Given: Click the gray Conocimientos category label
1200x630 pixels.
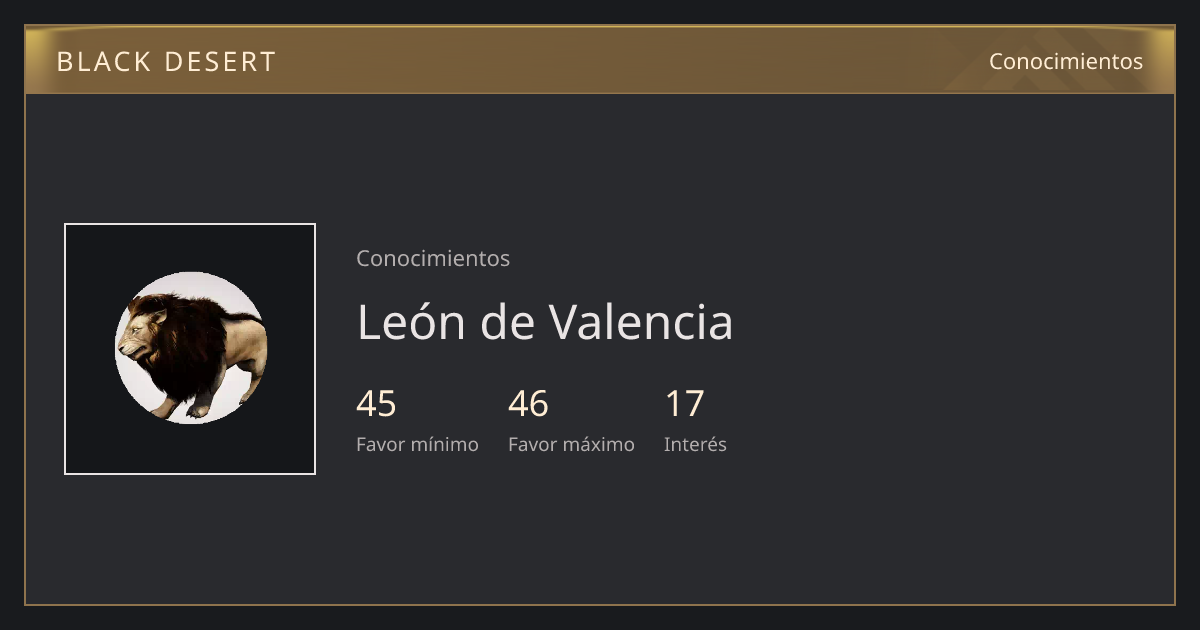Looking at the screenshot, I should click(x=433, y=258).
